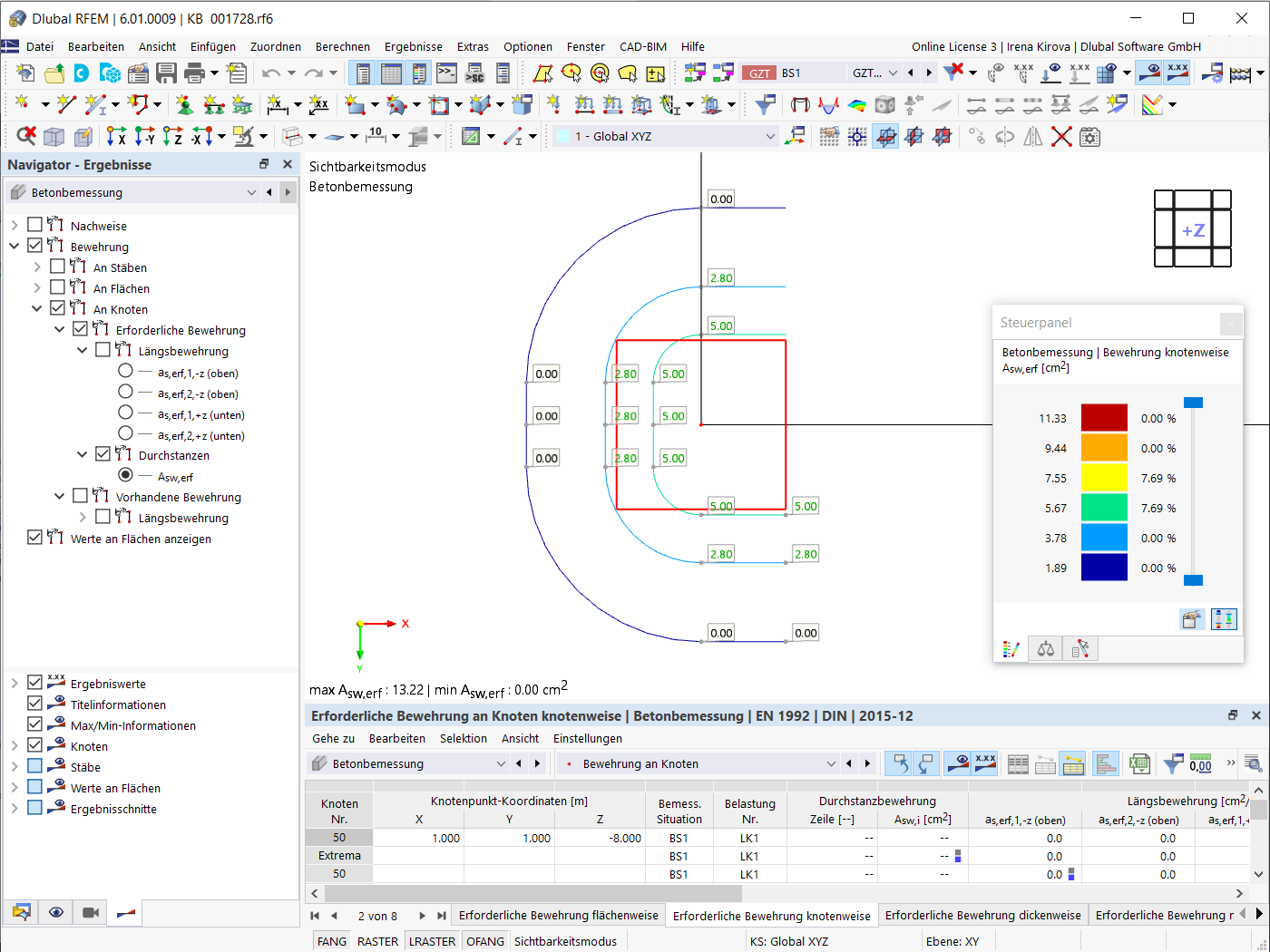The width and height of the screenshot is (1270, 952).
Task: Click Gehe zu in table menu
Action: coord(334,738)
